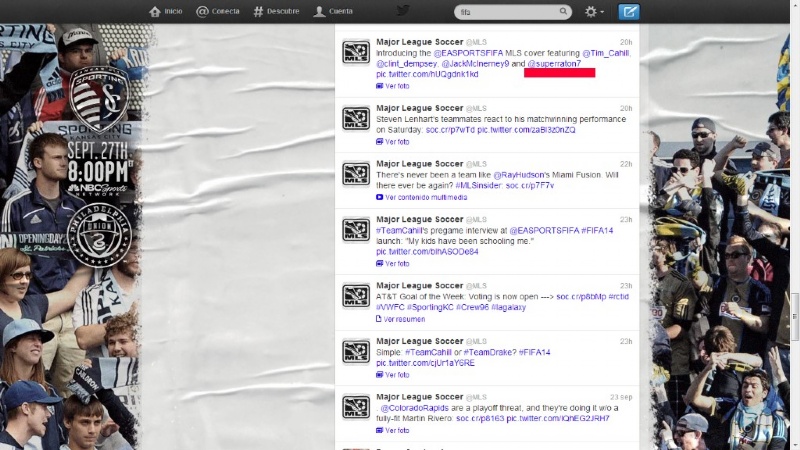Click MLS avatar on ColoradoRapids tweet

coord(356,408)
